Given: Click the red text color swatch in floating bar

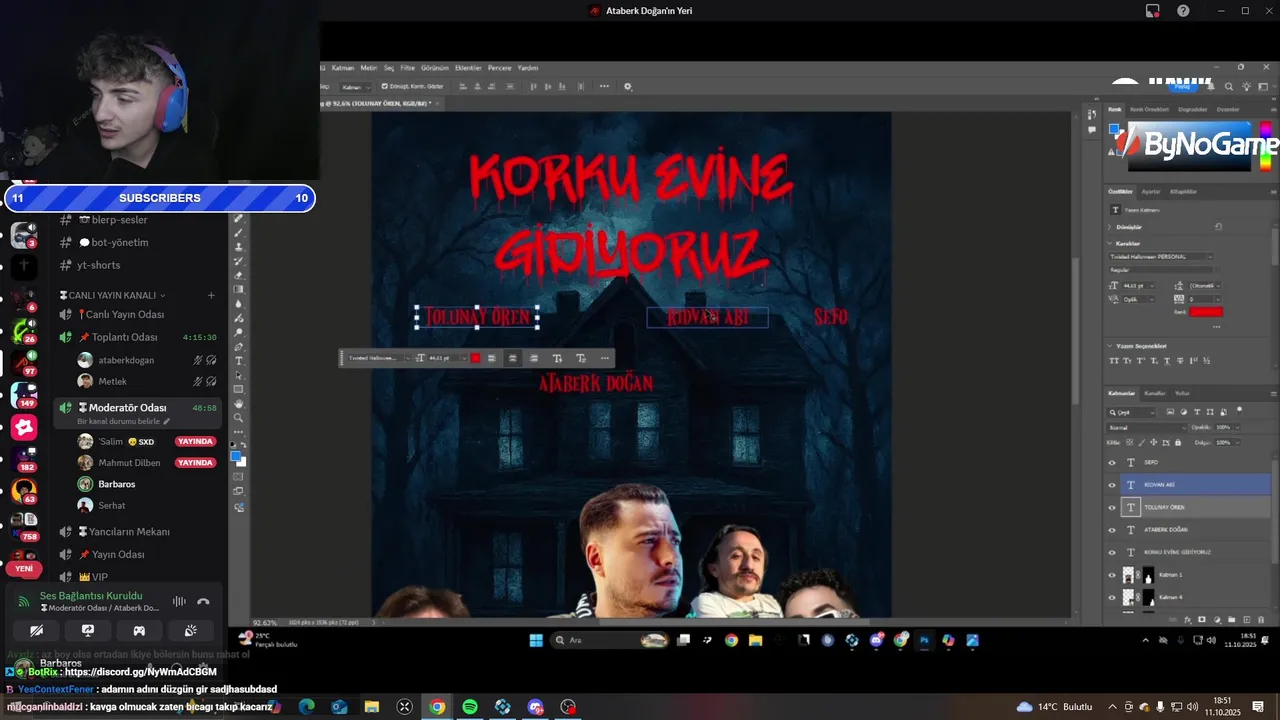Looking at the screenshot, I should point(476,358).
